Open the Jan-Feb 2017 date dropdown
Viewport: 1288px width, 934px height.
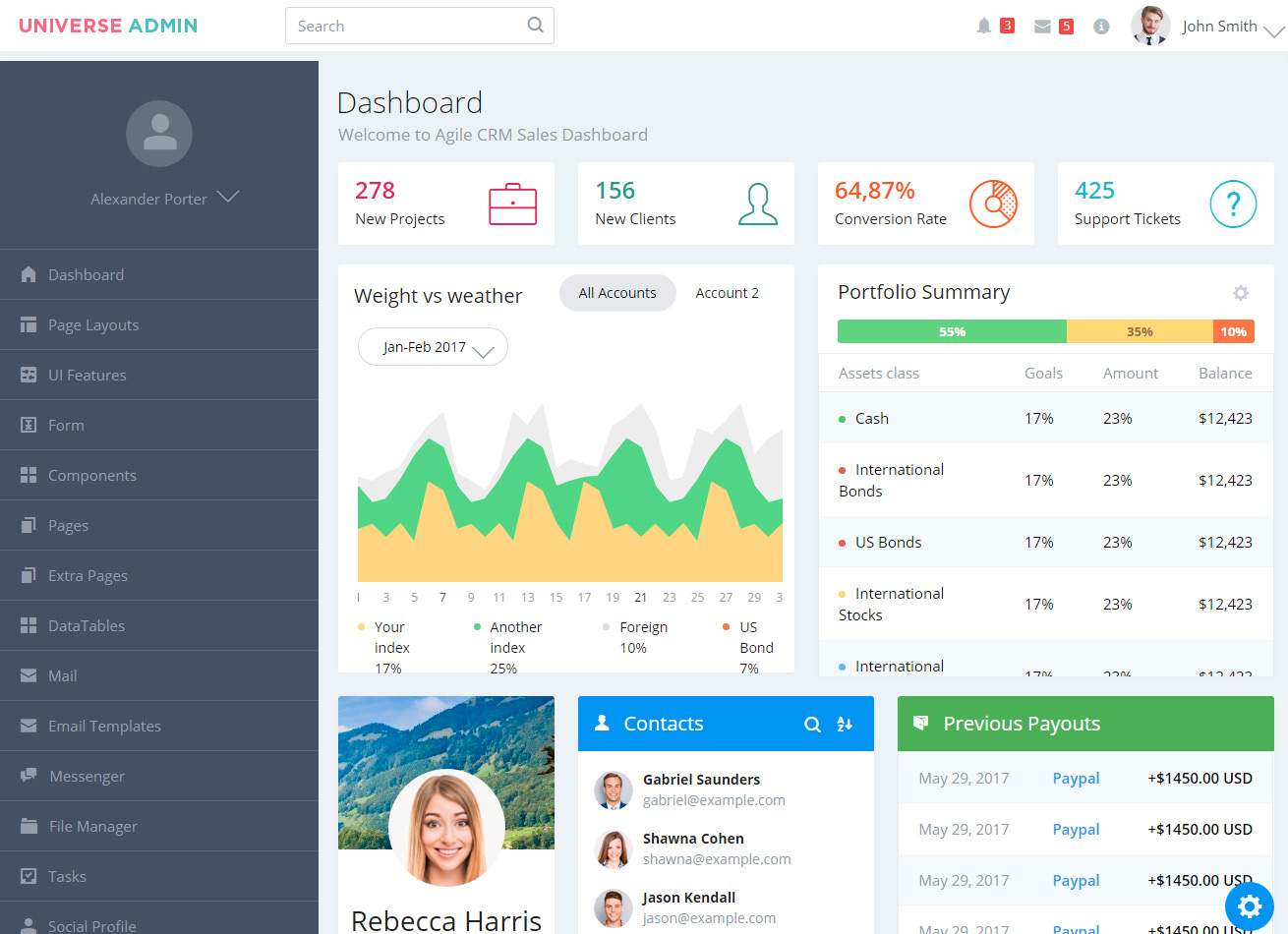(x=433, y=347)
